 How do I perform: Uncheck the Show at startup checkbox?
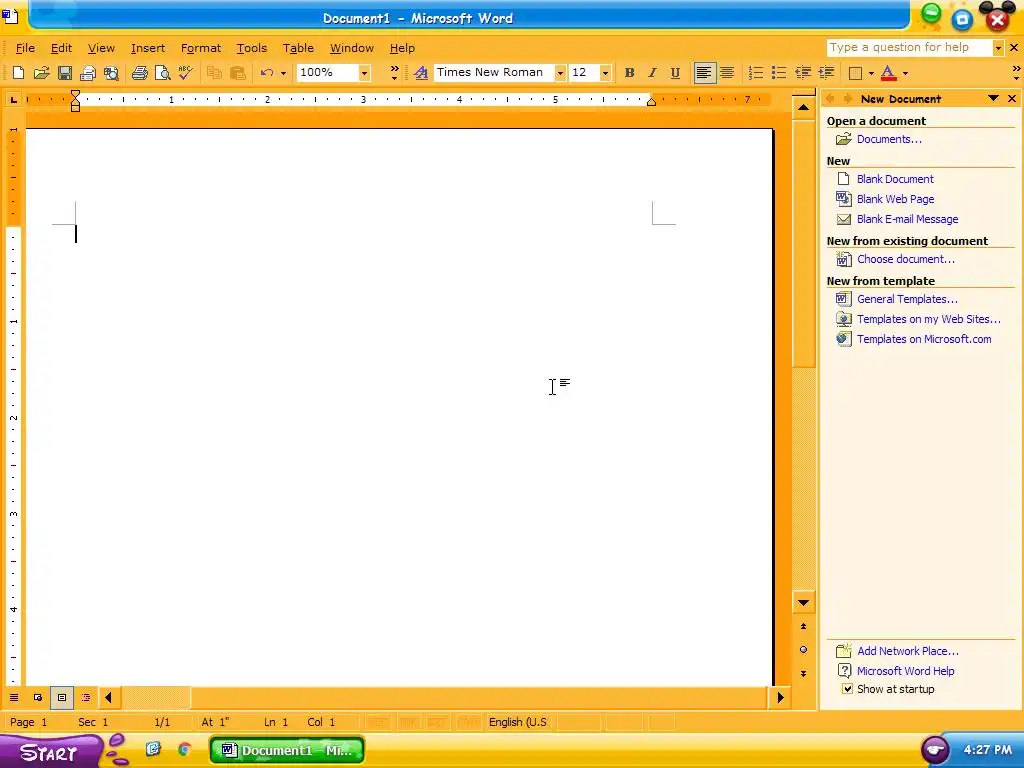pos(847,689)
